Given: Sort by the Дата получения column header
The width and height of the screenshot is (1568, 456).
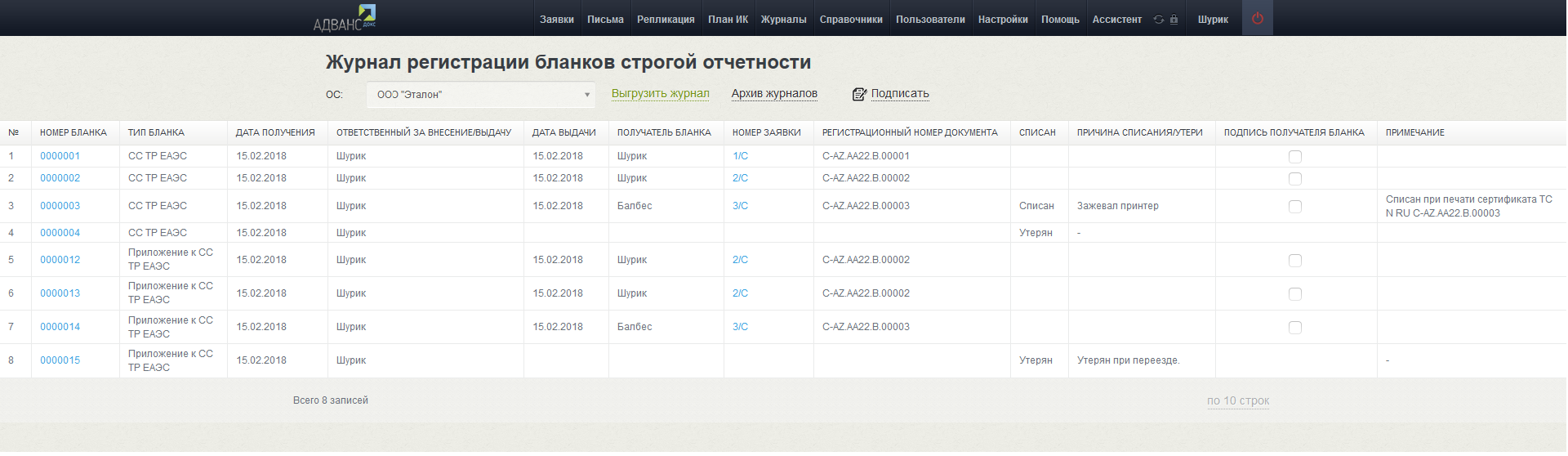Looking at the screenshot, I should (275, 132).
